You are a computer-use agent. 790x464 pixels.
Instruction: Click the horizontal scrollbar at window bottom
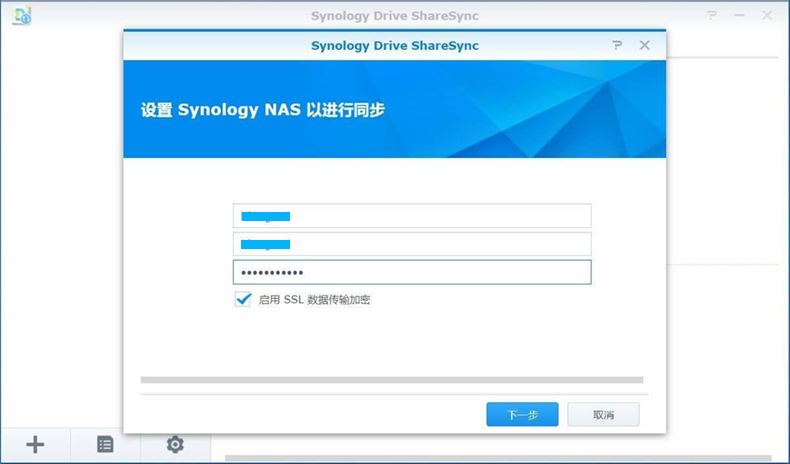(x=500, y=459)
